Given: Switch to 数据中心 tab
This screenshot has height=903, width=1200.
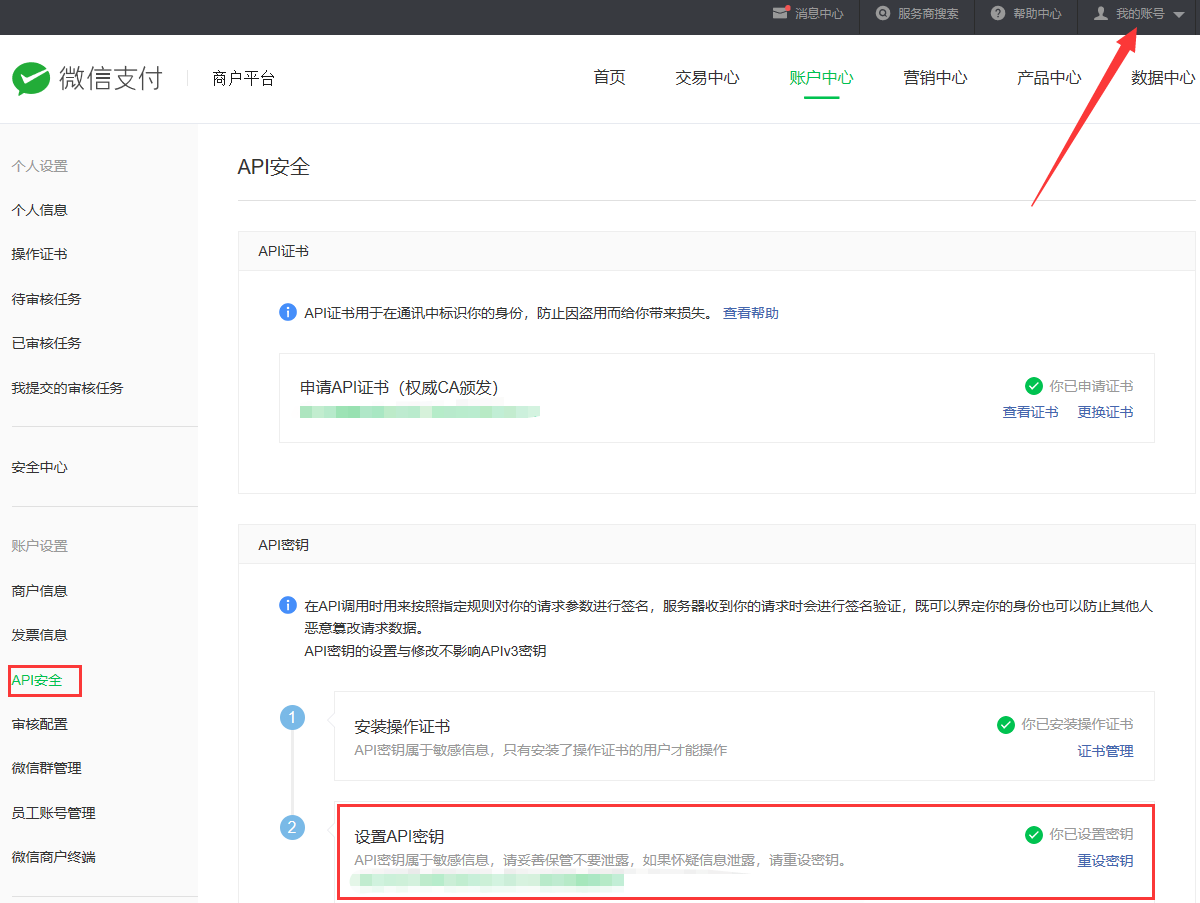Looking at the screenshot, I should (1163, 78).
